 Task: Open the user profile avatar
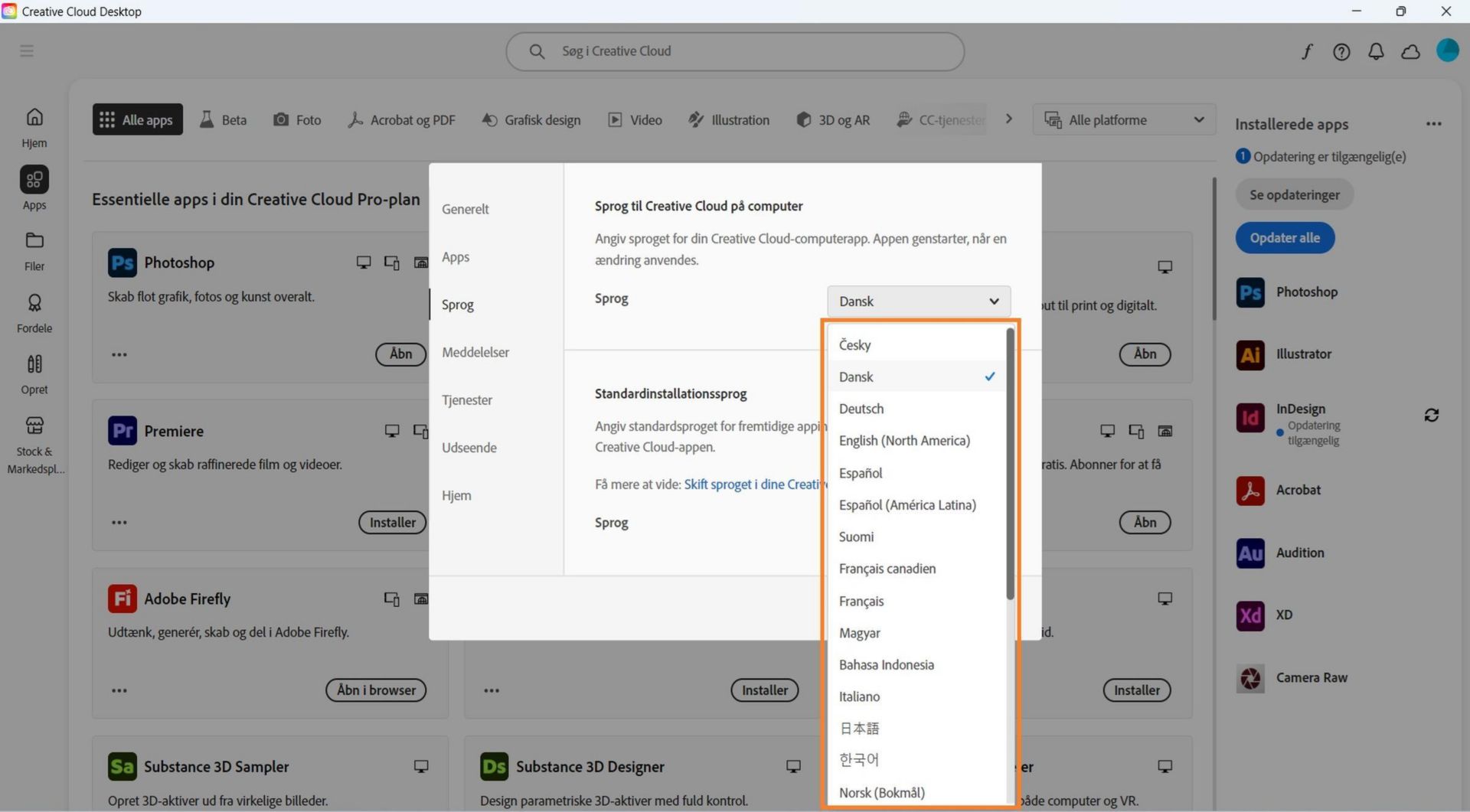coord(1447,51)
